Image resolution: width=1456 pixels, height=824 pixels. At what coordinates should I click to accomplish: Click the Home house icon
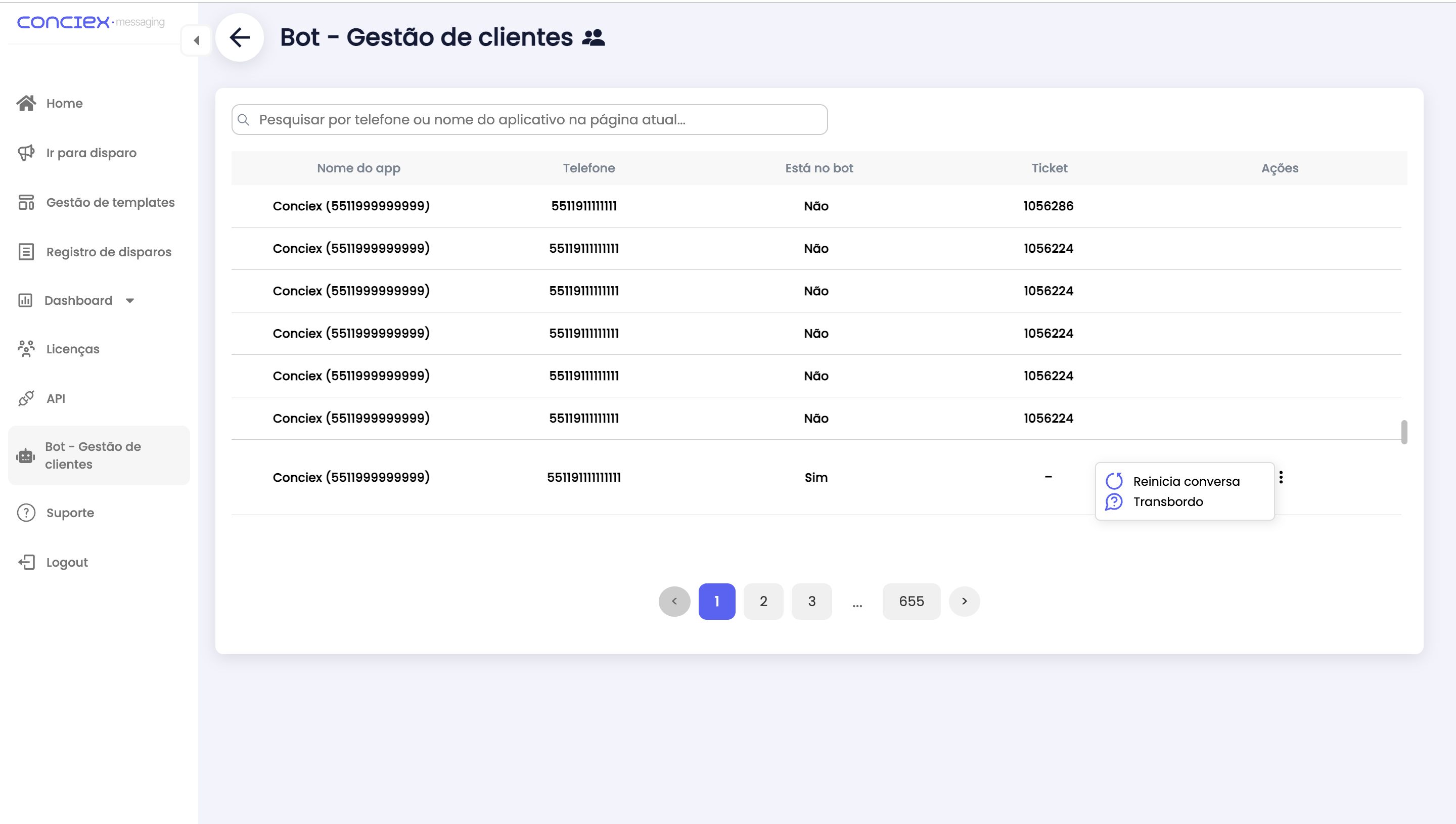tap(26, 103)
